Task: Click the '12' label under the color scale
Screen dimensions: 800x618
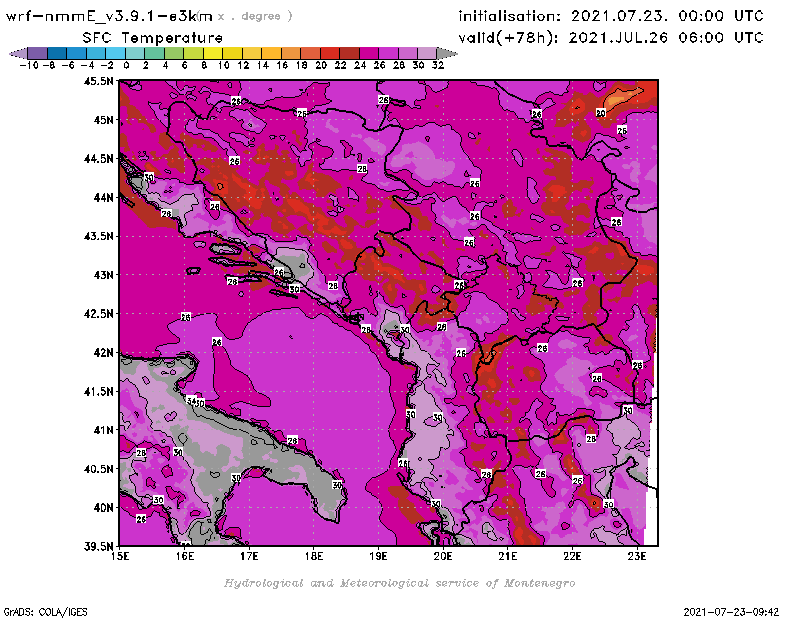Action: [243, 65]
